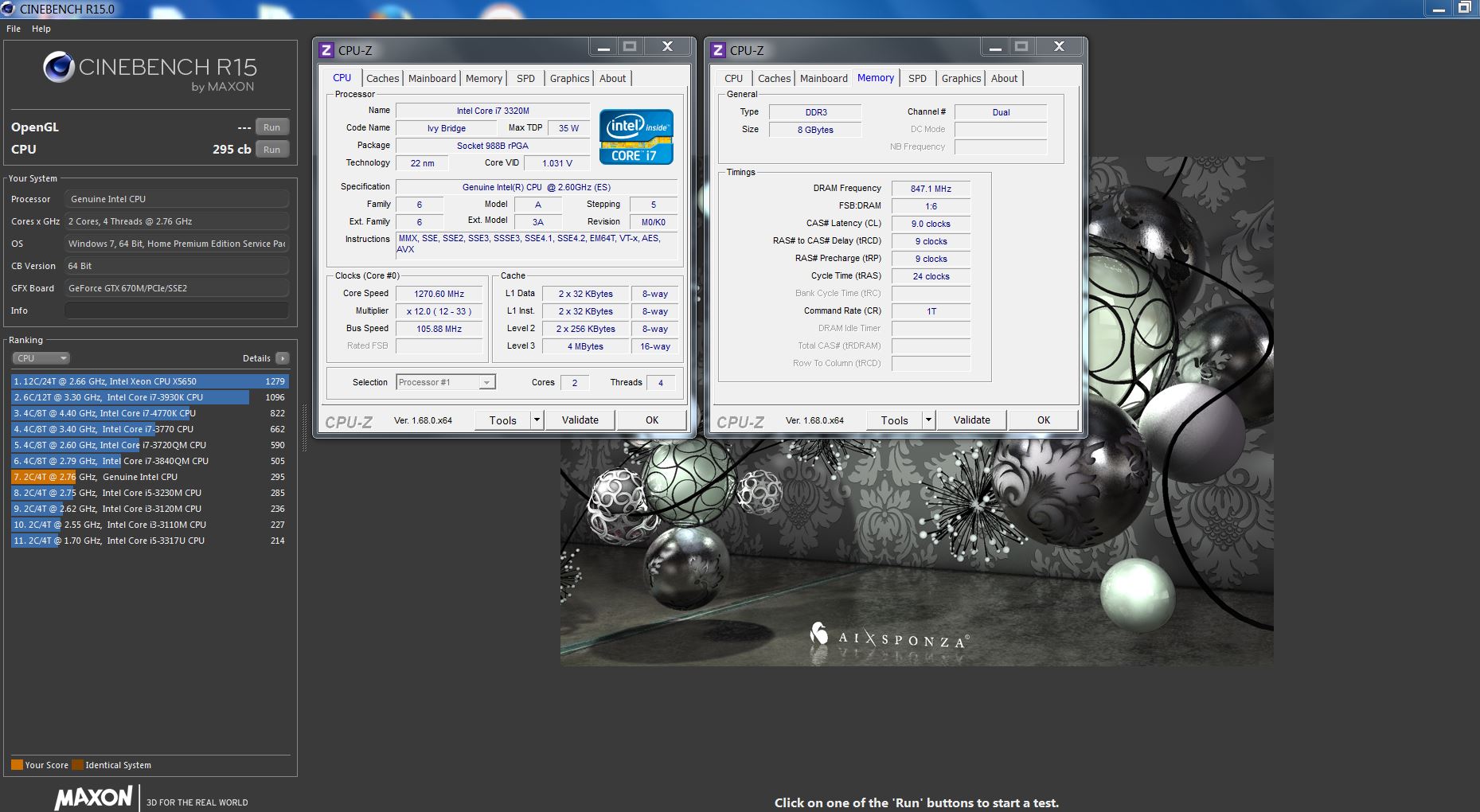
Task: Select ranking row Intel Xeon CPU X5650
Action: pyautogui.click(x=150, y=381)
